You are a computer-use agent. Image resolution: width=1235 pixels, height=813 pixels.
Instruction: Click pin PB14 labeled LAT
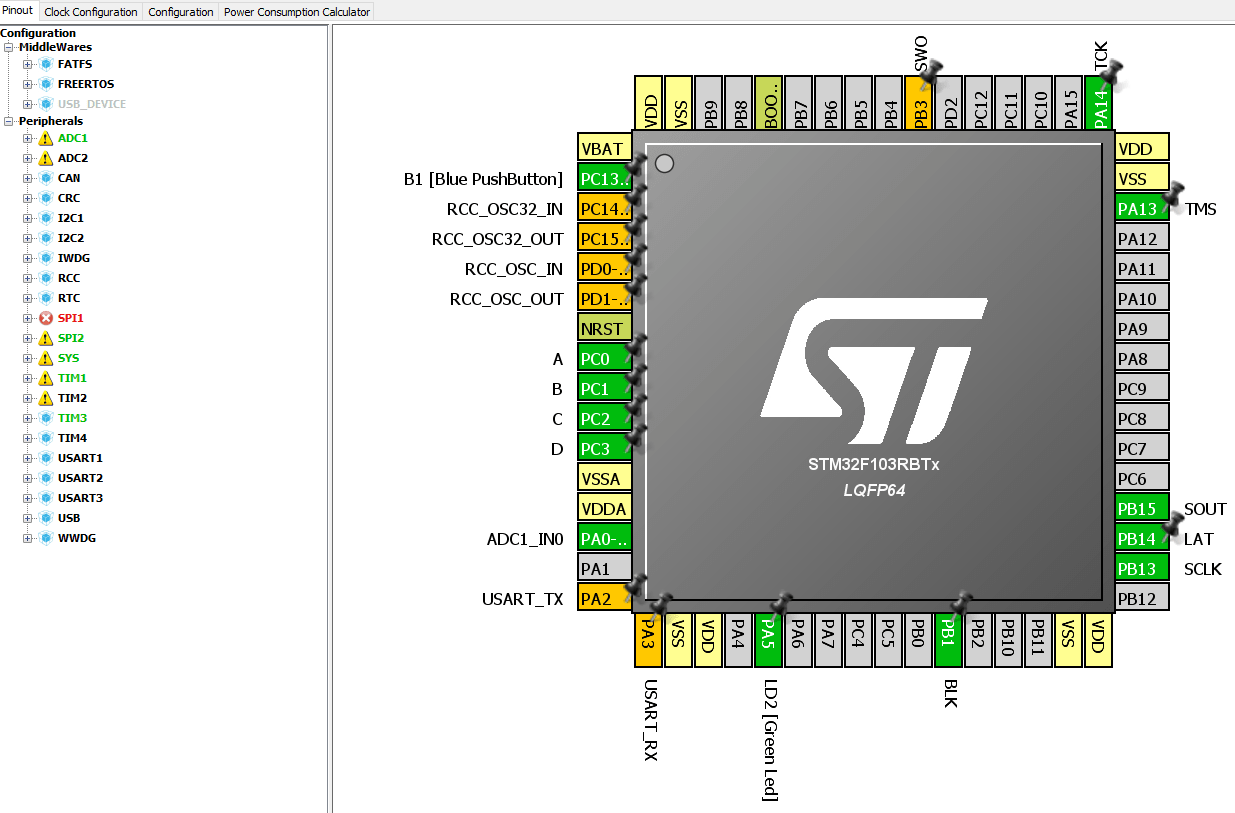[1142, 539]
